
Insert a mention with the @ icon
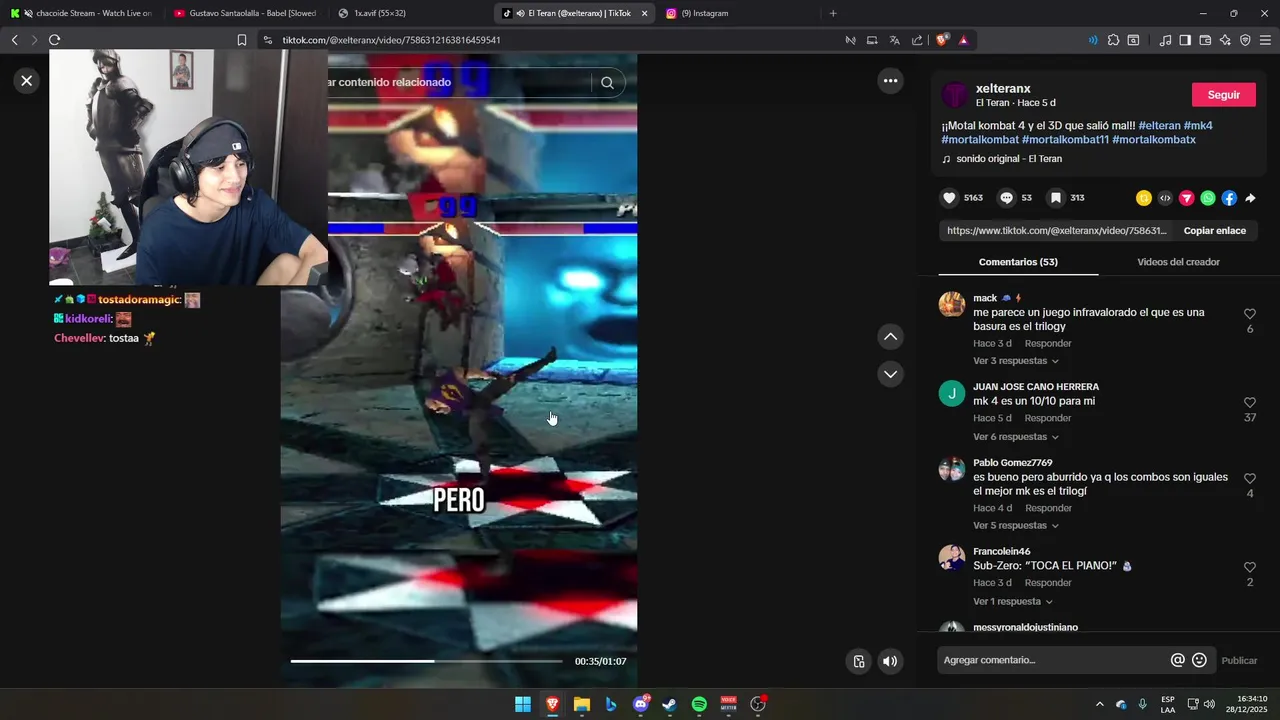[x=1178, y=660]
